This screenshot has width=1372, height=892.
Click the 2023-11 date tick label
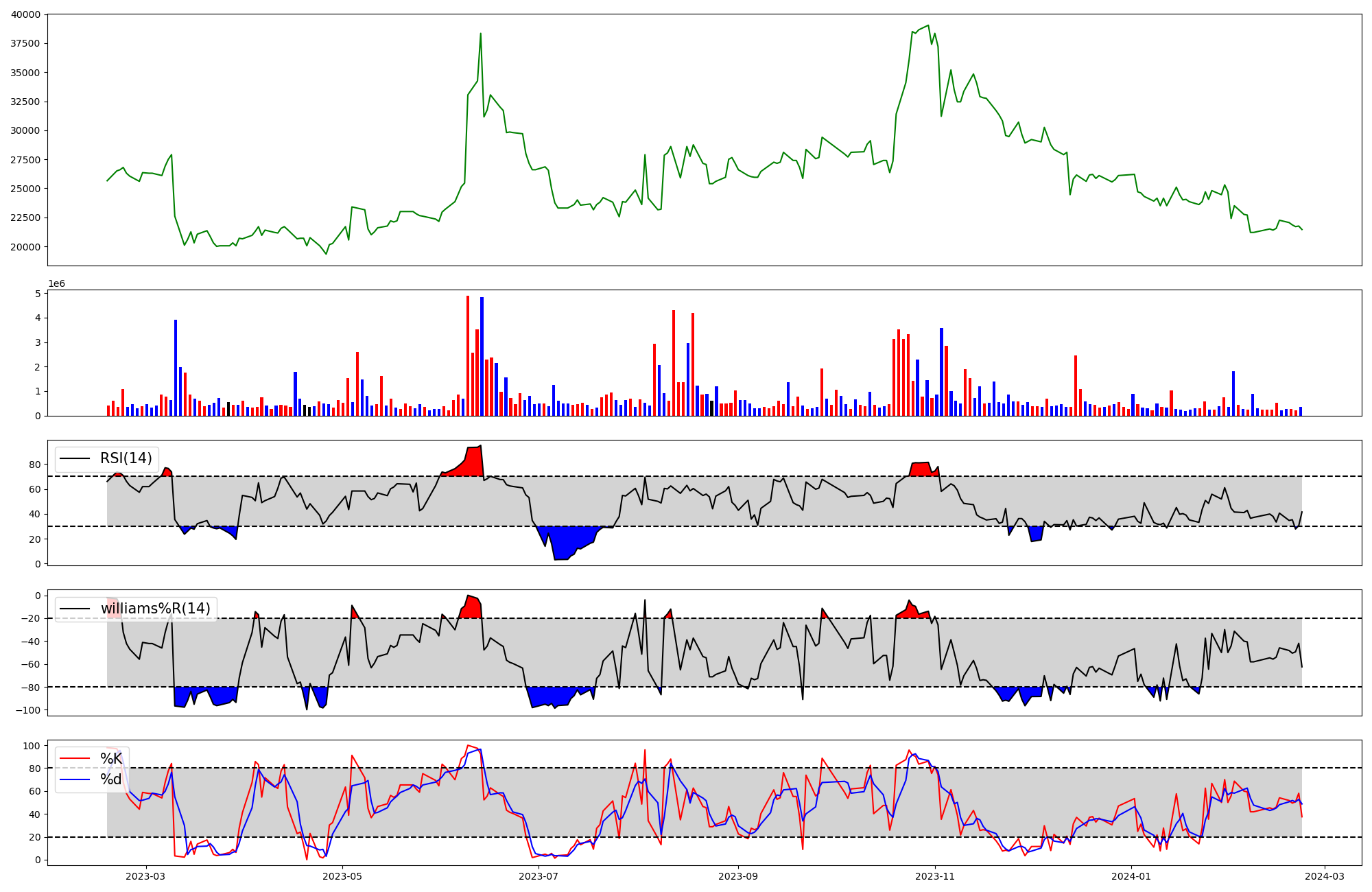click(936, 876)
